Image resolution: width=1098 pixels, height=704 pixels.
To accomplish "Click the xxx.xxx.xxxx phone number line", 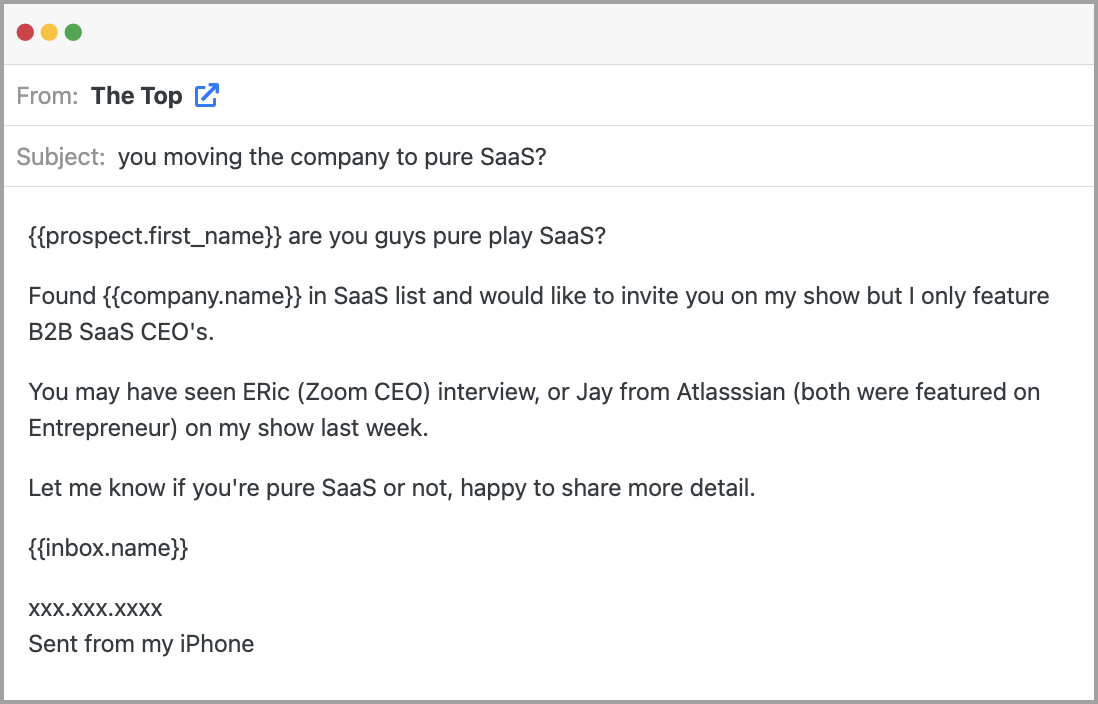I will point(95,608).
